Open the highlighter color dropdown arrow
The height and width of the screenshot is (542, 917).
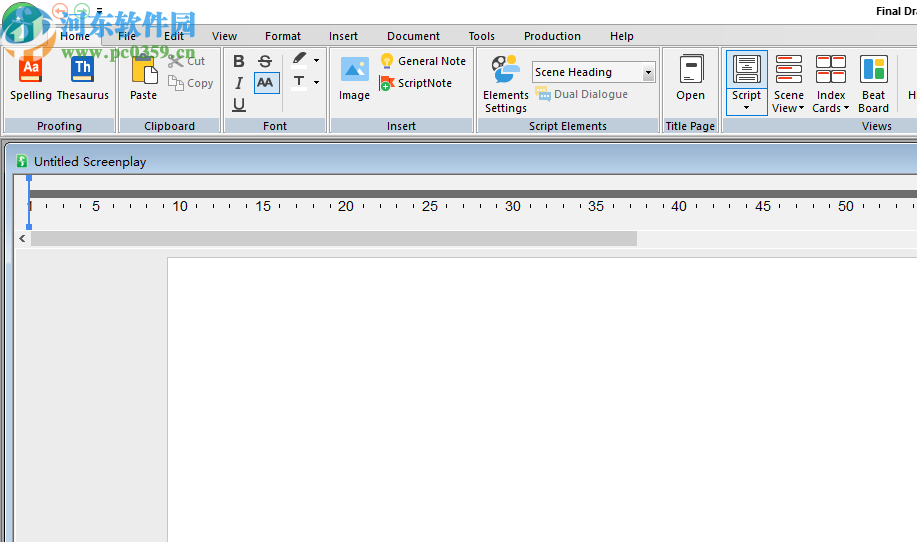316,60
